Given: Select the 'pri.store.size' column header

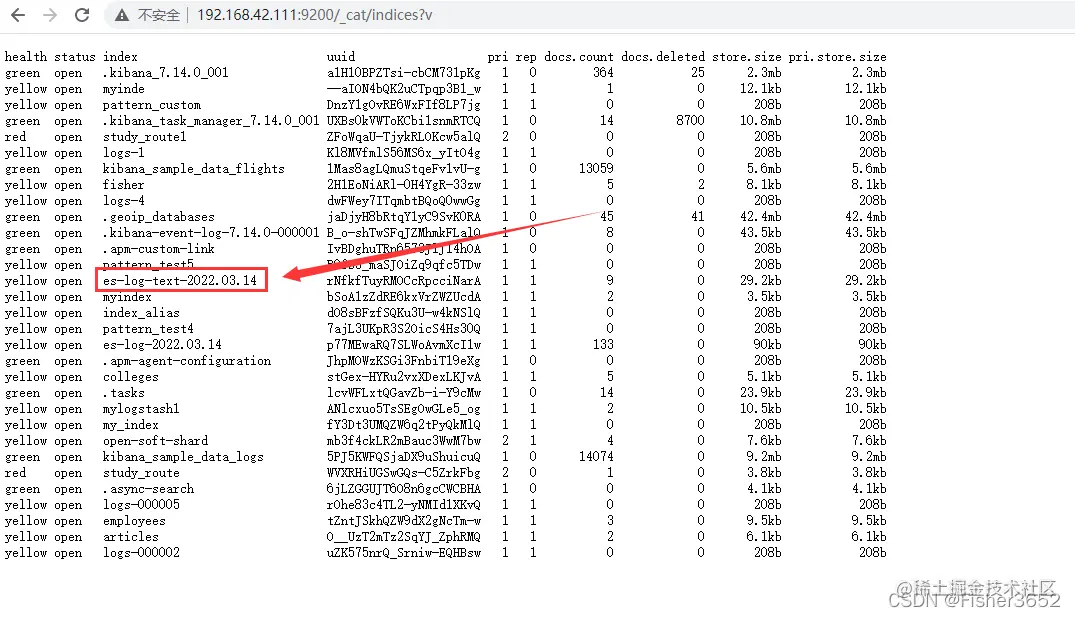Looking at the screenshot, I should click(837, 57).
